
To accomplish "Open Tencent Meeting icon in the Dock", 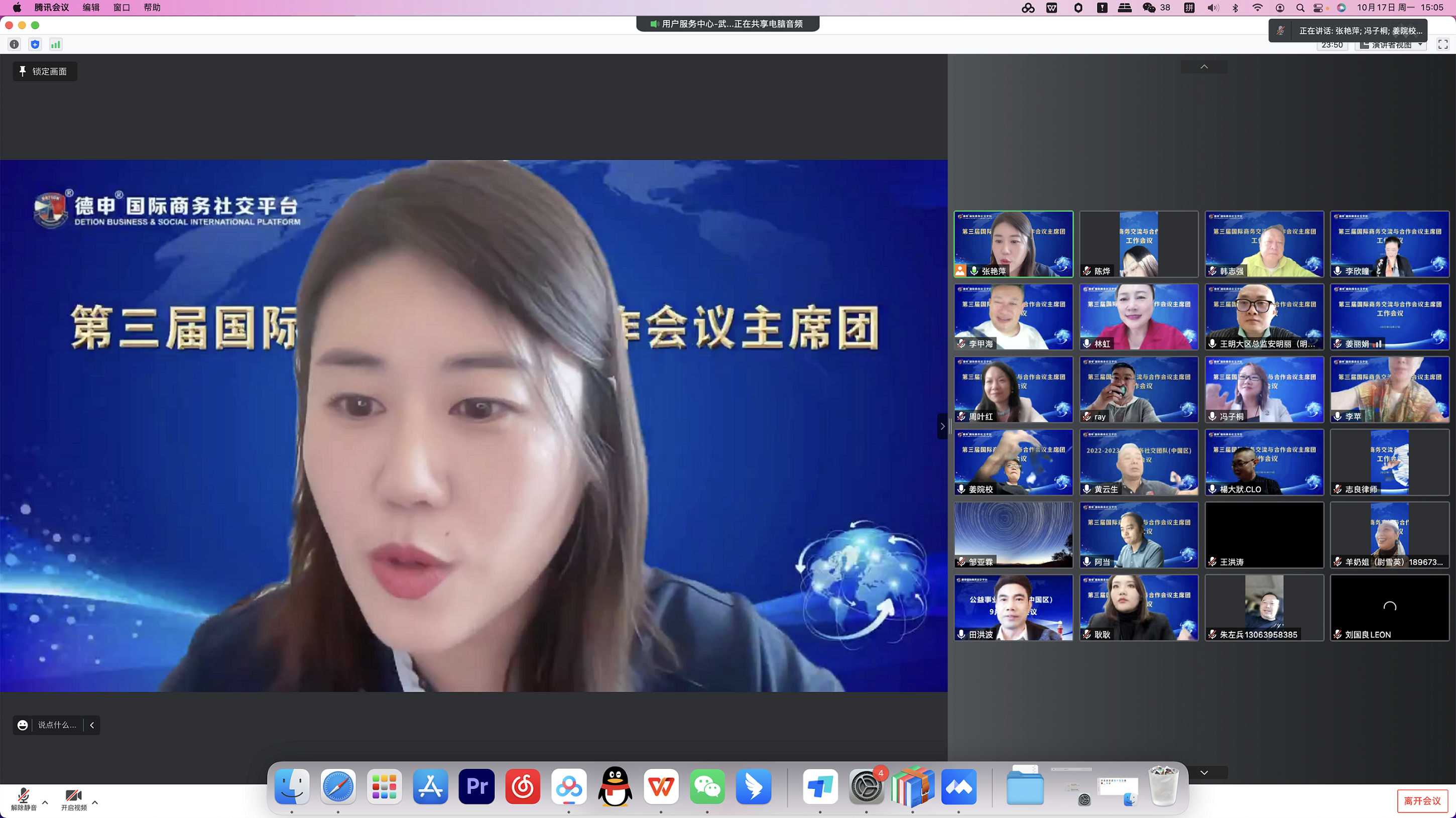I will click(958, 786).
